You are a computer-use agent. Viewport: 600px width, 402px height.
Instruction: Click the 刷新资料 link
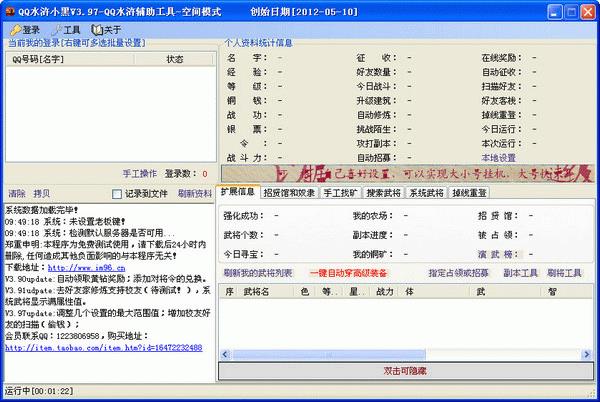[x=195, y=193]
